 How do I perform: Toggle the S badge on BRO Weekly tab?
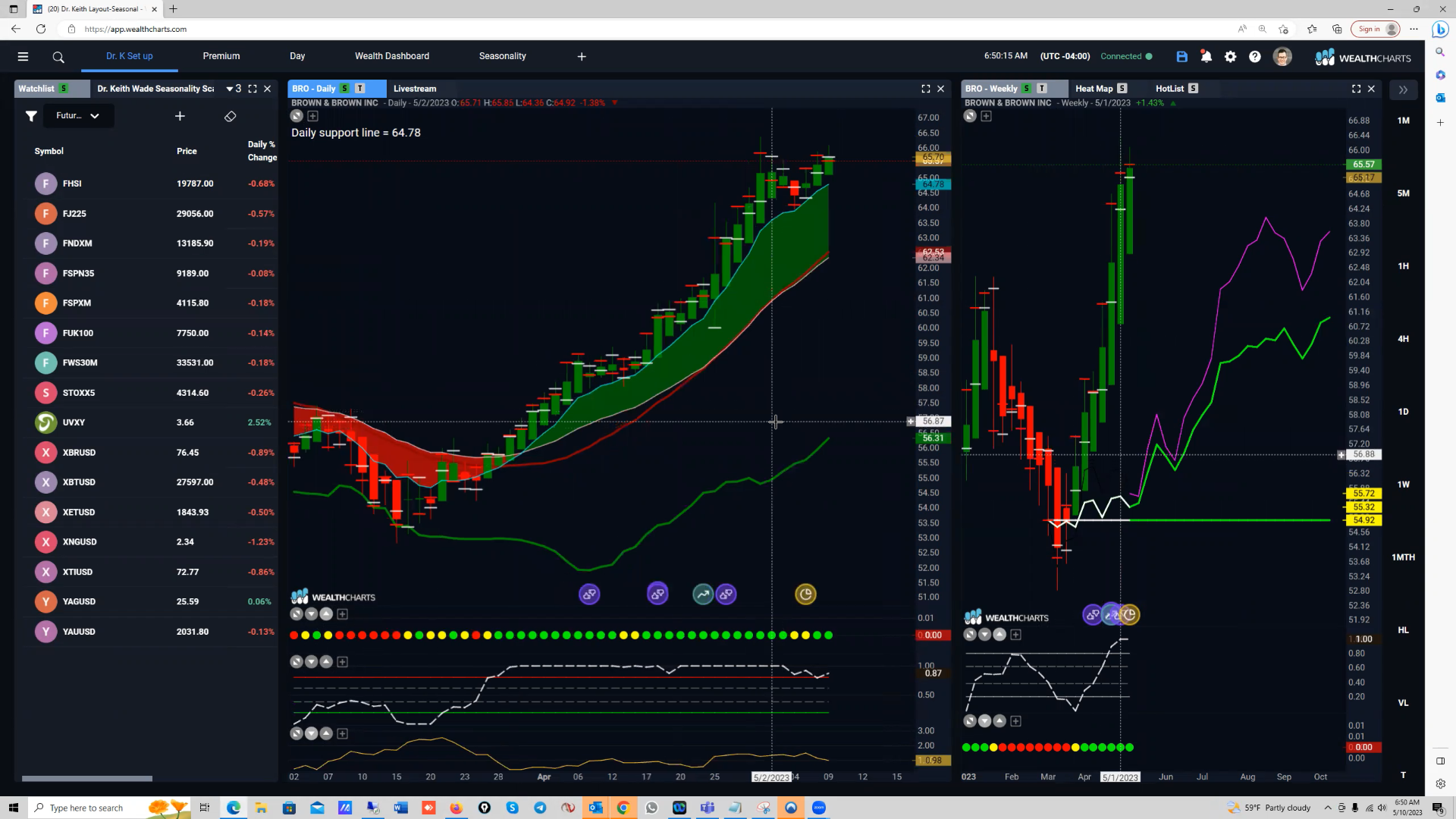1026,89
